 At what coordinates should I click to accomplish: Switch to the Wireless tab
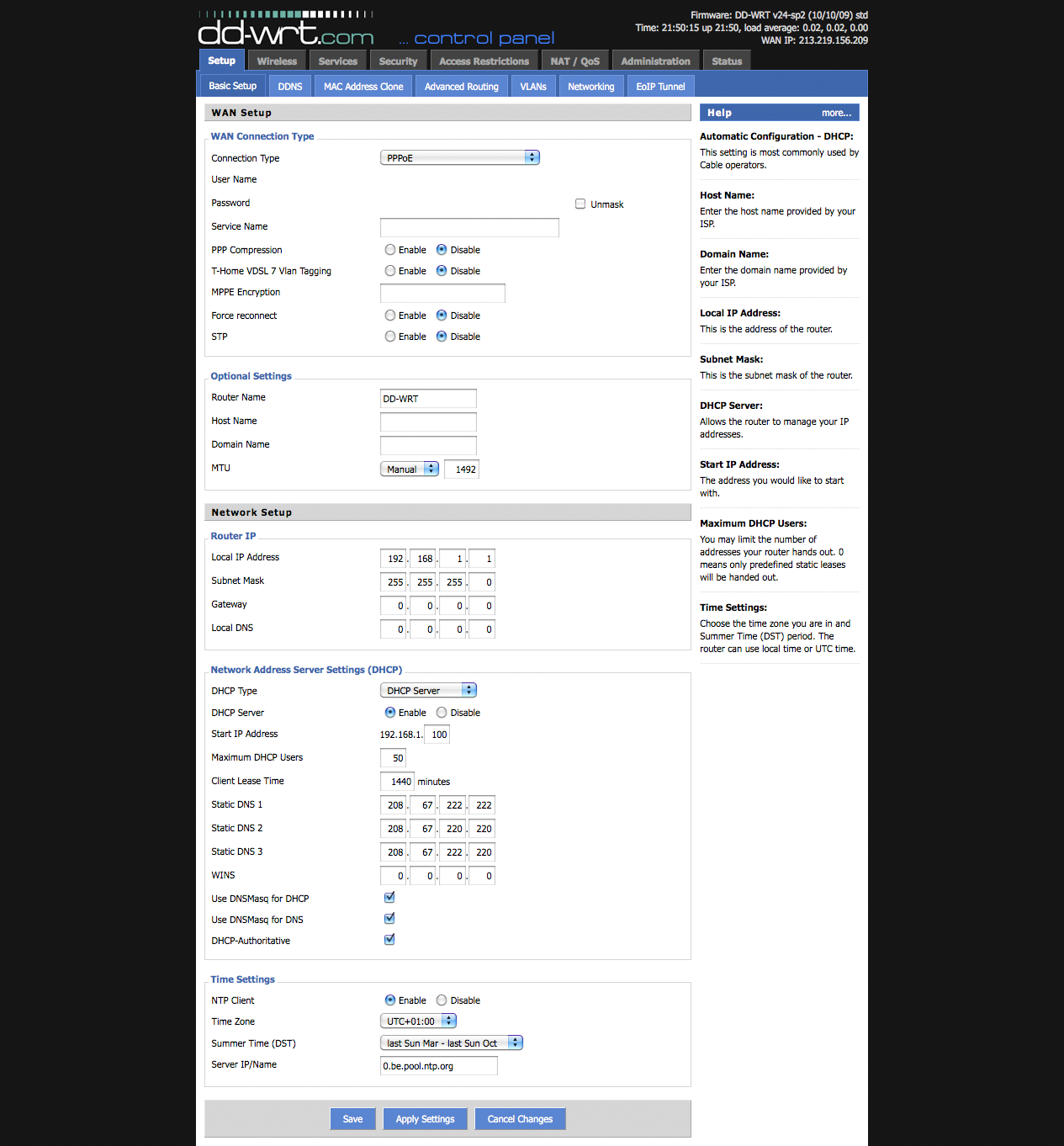[x=277, y=61]
